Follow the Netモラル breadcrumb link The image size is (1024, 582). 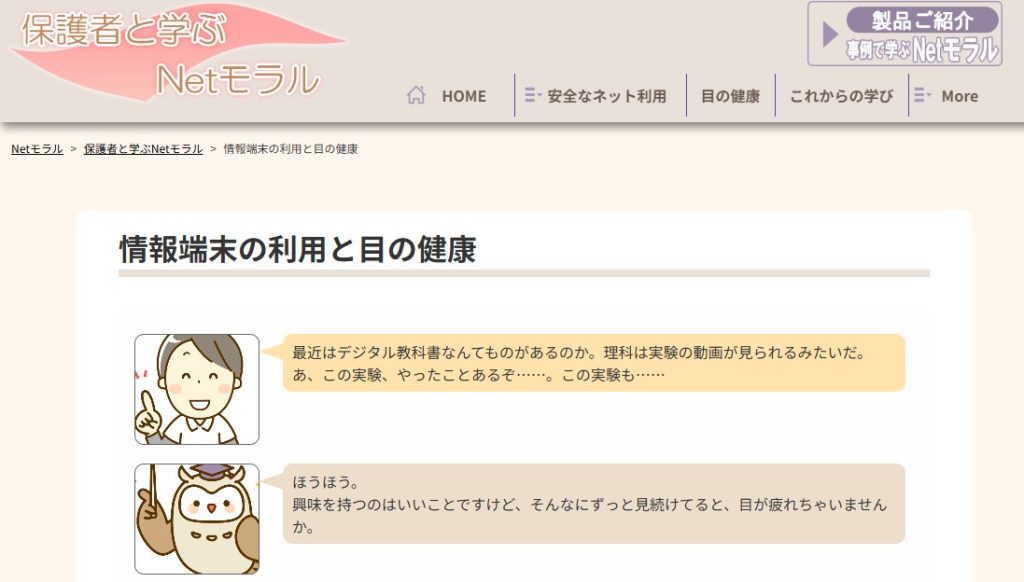(37, 149)
